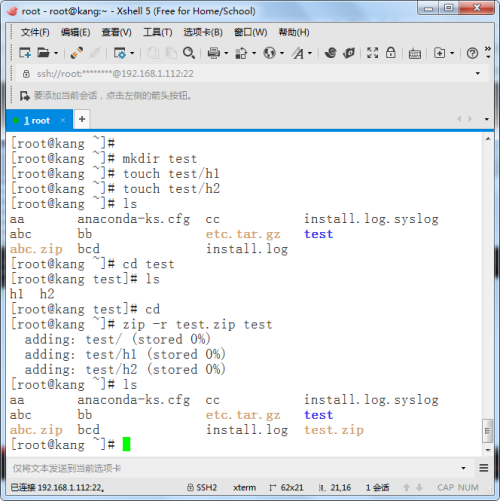Click the keyboard mapping icon
This screenshot has height=501, width=500.
(x=415, y=53)
